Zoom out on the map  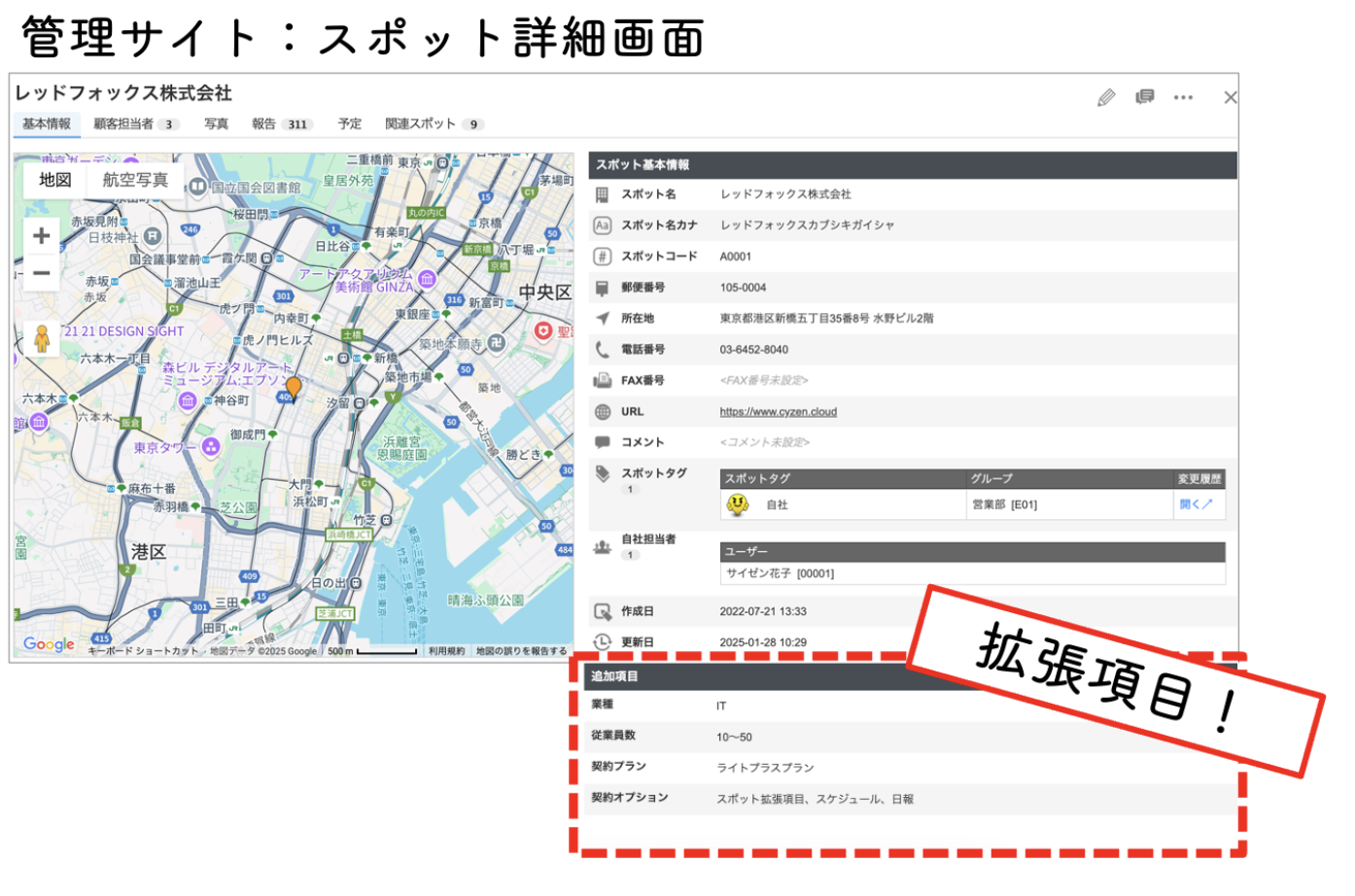[x=41, y=273]
